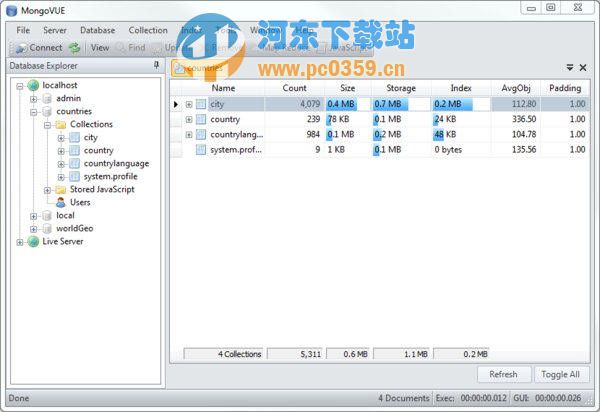Switch to the countries tab
Screen dimensions: 600x412
point(198,68)
